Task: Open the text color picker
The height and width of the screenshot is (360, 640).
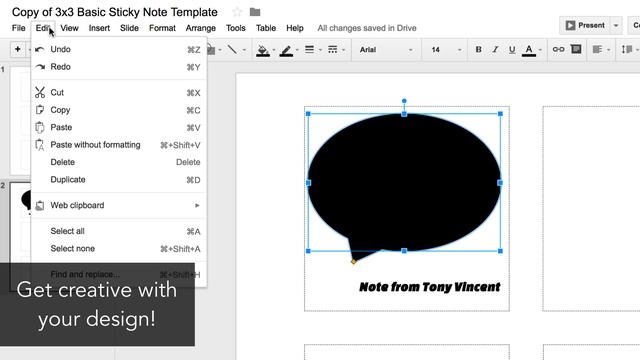Action: click(529, 50)
